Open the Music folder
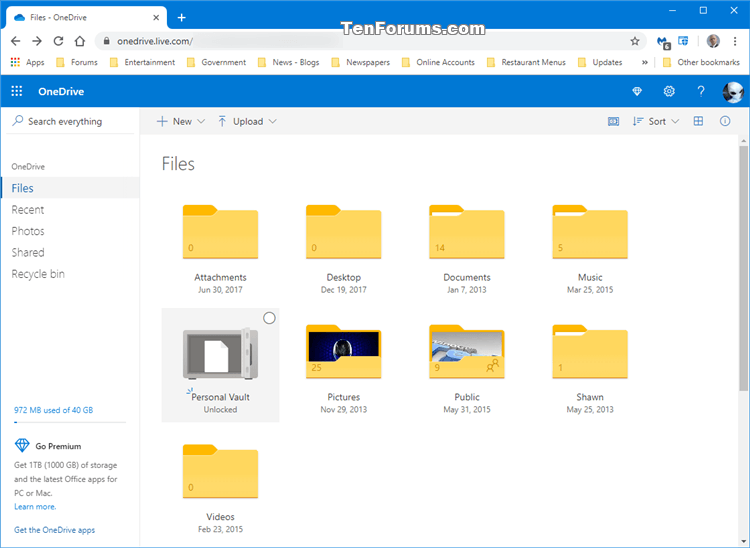This screenshot has height=548, width=750. point(590,232)
